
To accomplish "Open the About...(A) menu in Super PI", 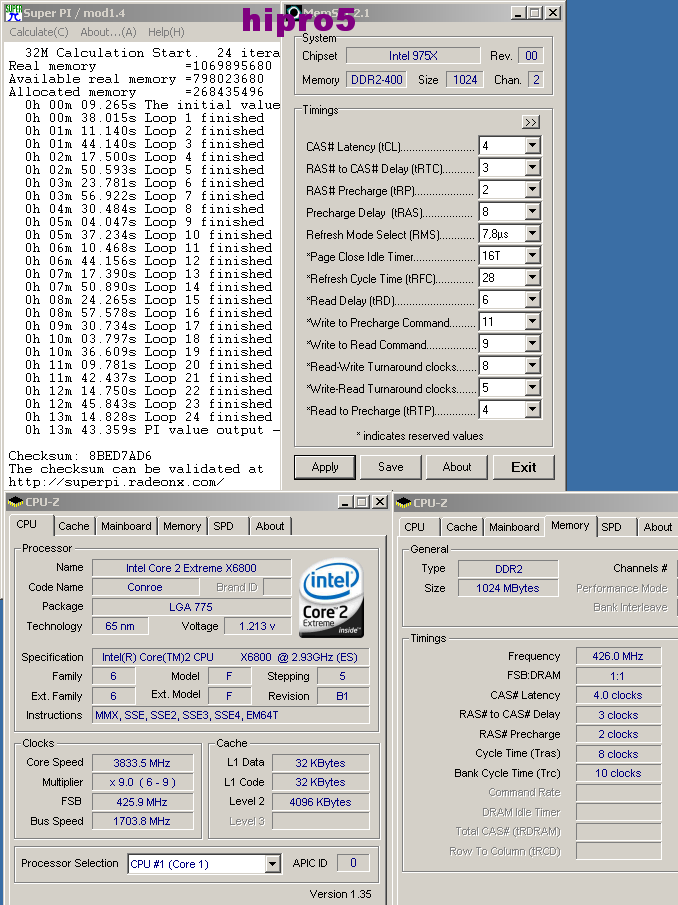I will [x=108, y=32].
